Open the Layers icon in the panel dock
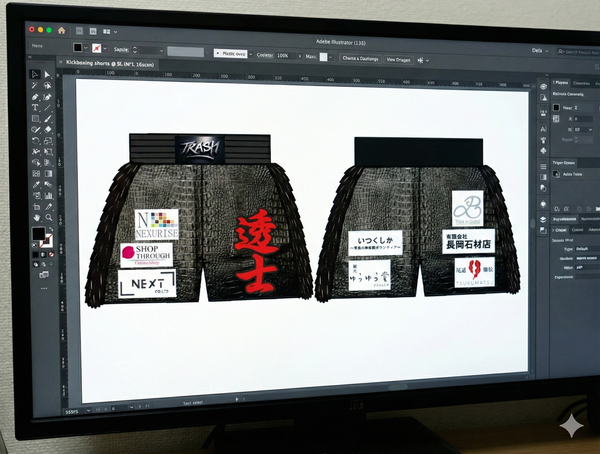This screenshot has height=454, width=600. [x=543, y=219]
